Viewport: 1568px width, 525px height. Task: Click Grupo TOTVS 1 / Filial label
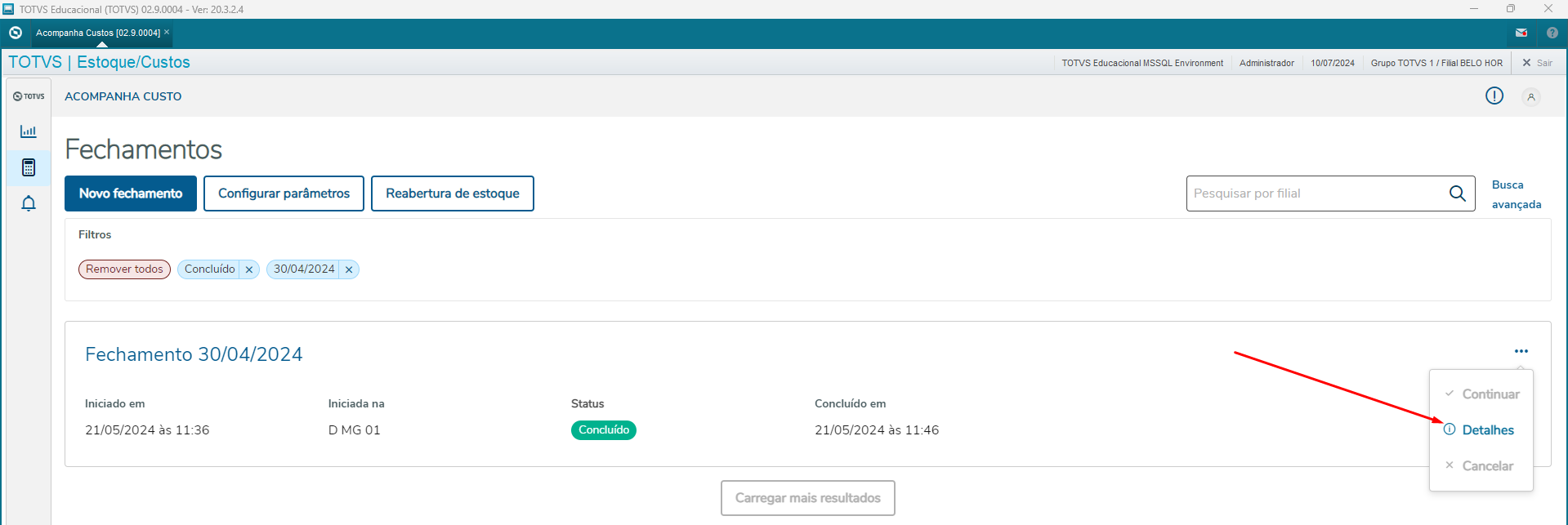pos(1436,63)
